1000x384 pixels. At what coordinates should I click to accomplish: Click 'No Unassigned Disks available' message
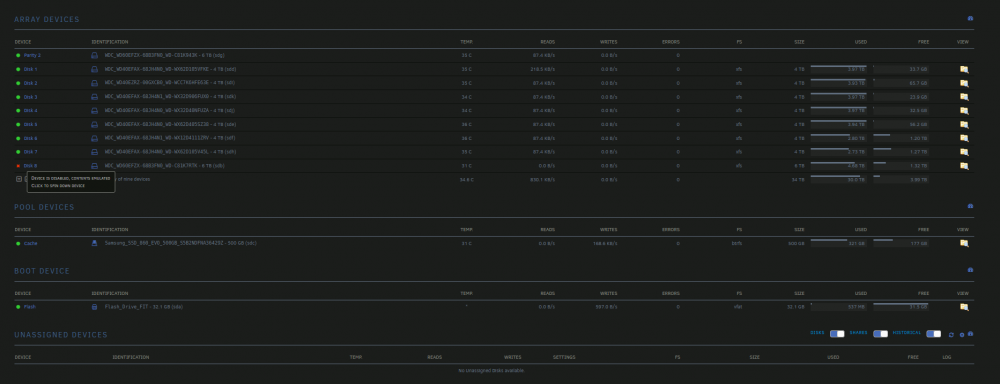coord(492,371)
